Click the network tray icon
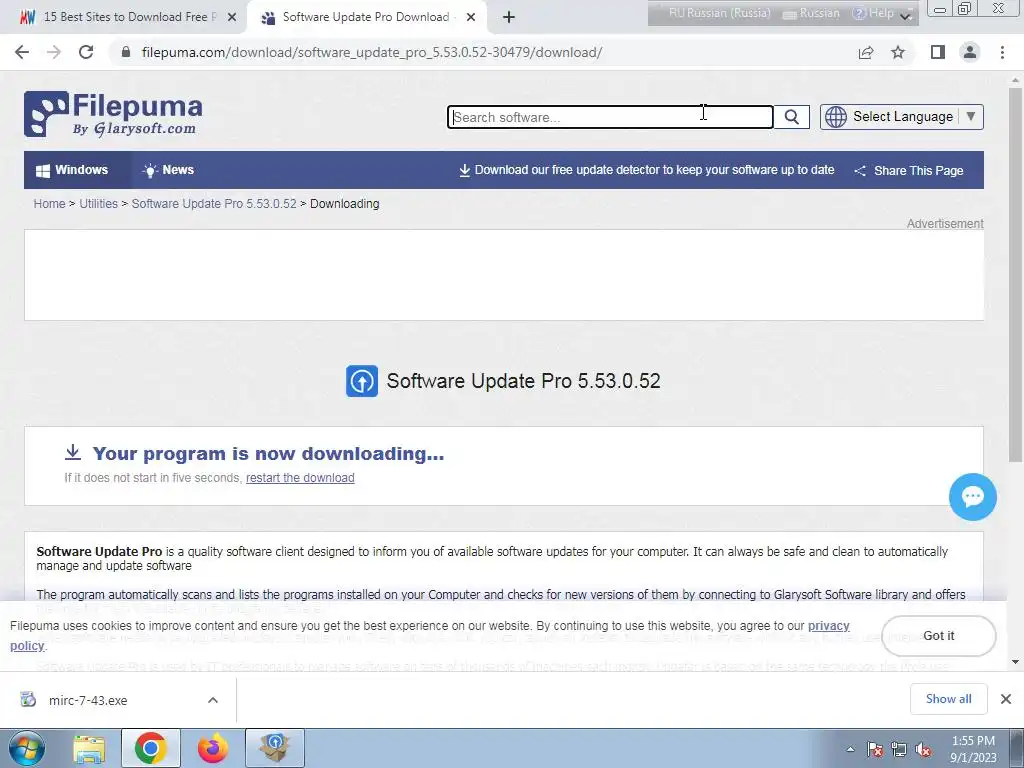Image resolution: width=1024 pixels, height=768 pixels. coord(899,750)
